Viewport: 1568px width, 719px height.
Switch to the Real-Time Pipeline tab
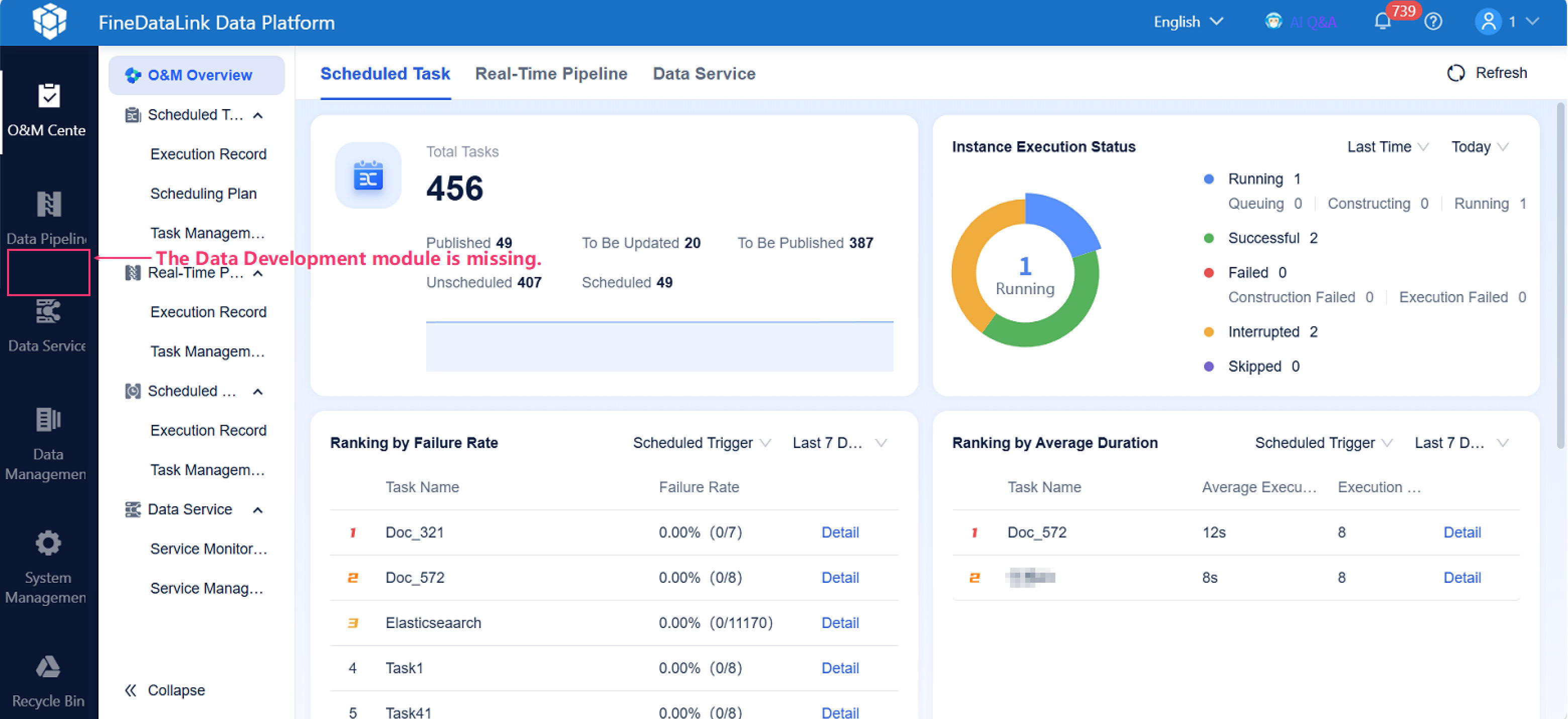click(551, 74)
